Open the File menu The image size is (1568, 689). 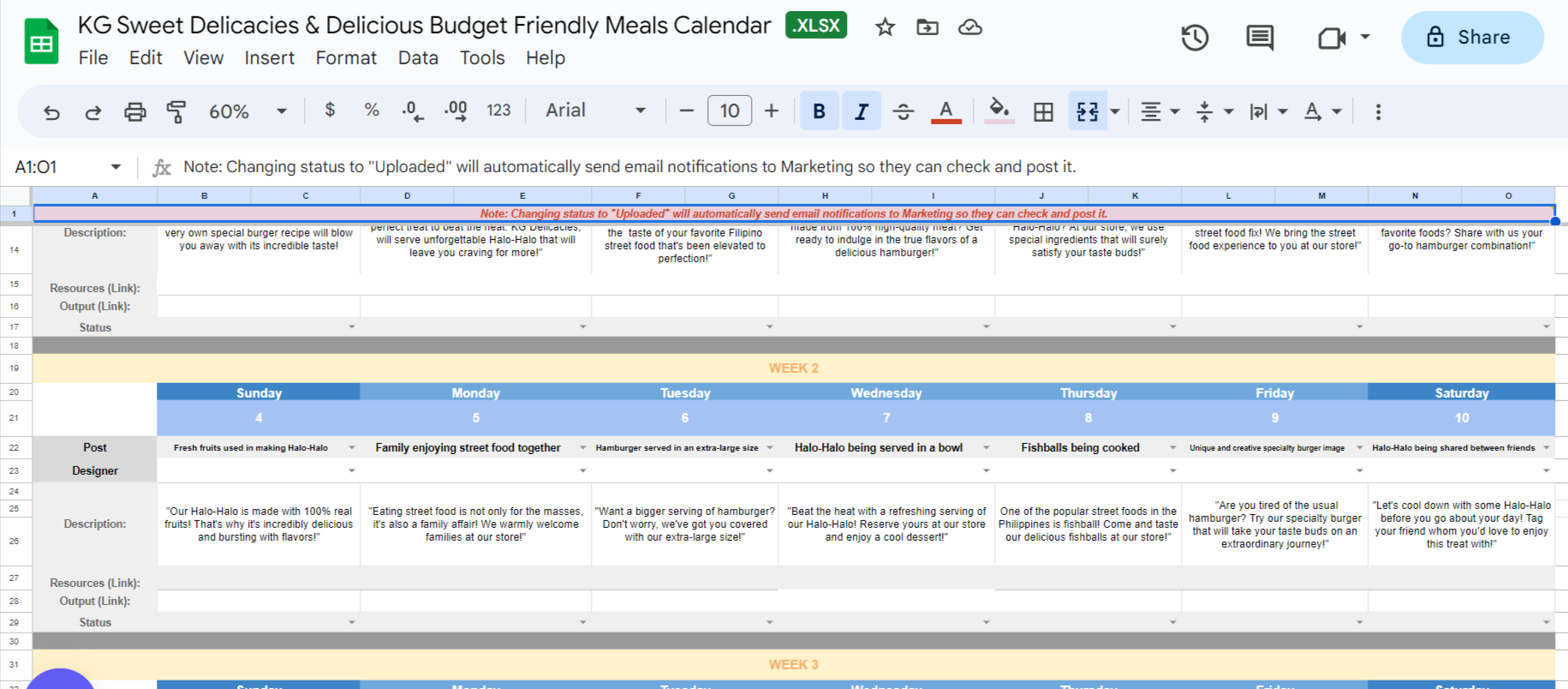point(93,57)
